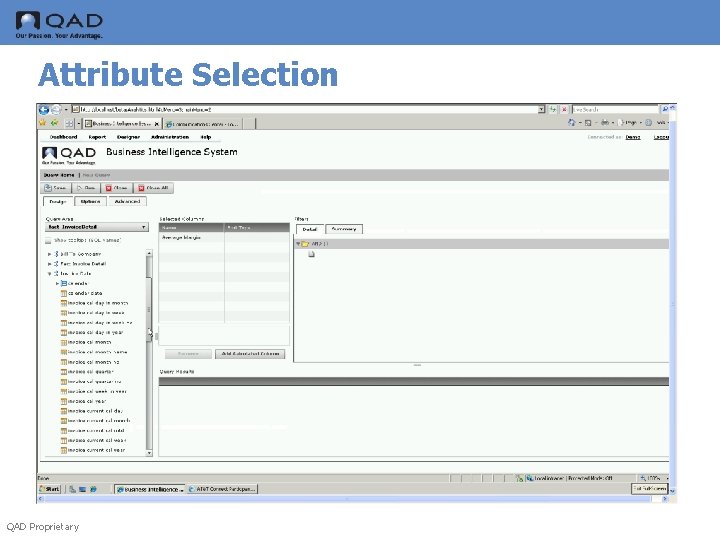The width and height of the screenshot is (720, 540).
Task: Click the Run query toolbar button
Action: [x=86, y=188]
